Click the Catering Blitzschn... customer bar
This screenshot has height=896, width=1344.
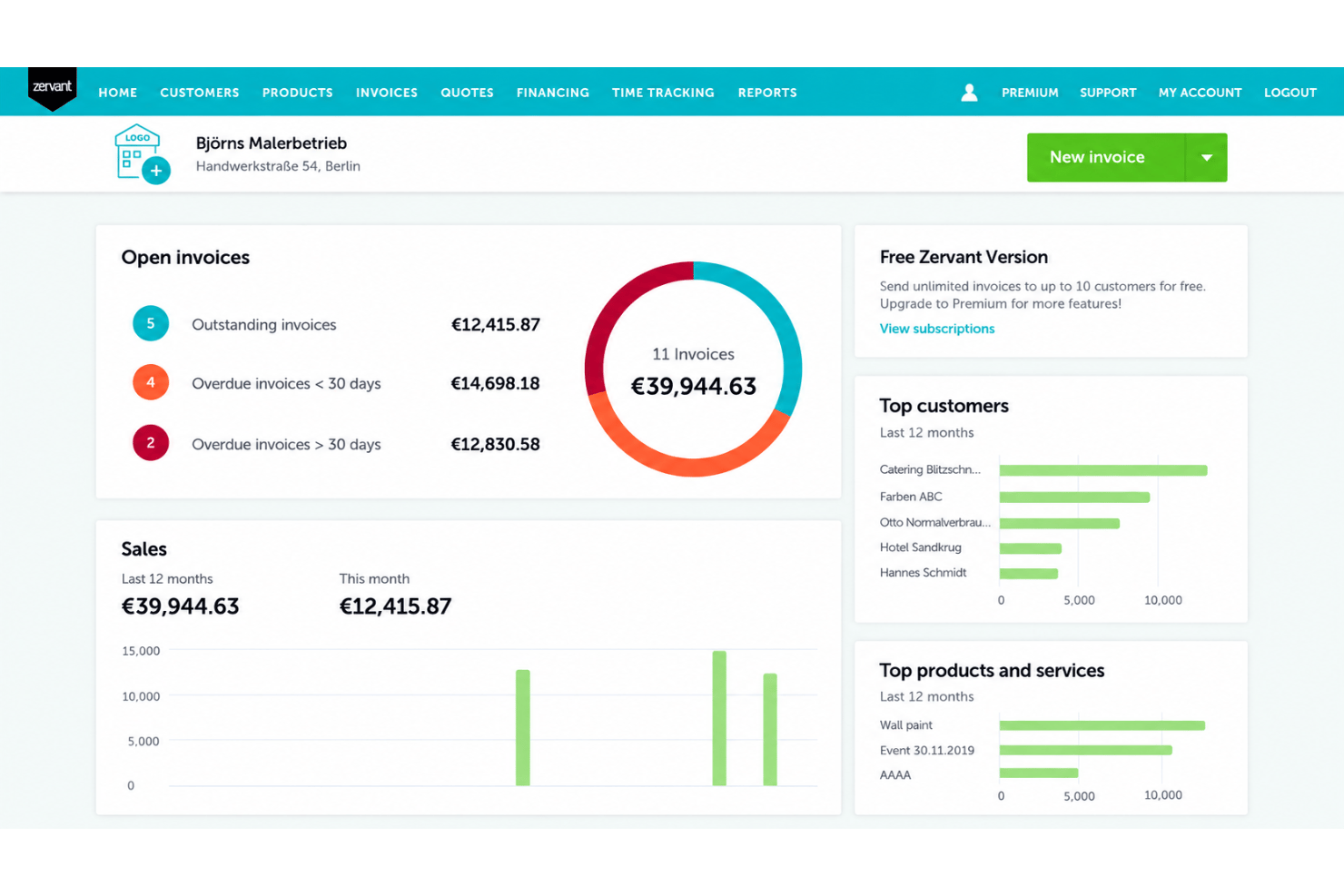click(1103, 470)
